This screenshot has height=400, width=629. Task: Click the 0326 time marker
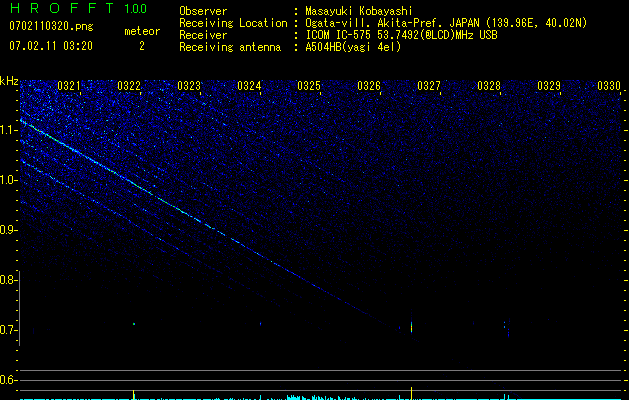click(x=369, y=86)
